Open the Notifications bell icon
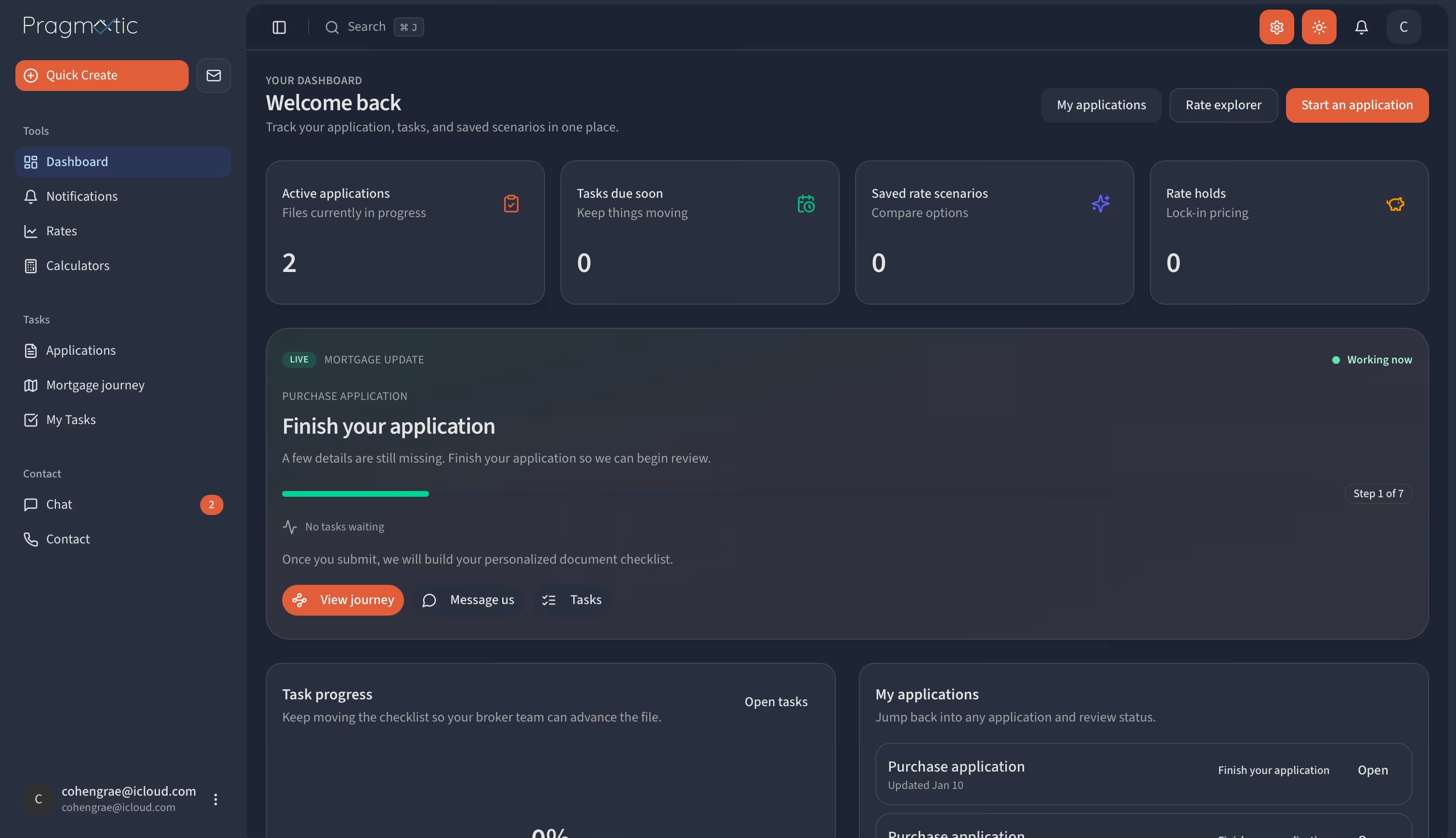The width and height of the screenshot is (1456, 838). click(x=1361, y=26)
